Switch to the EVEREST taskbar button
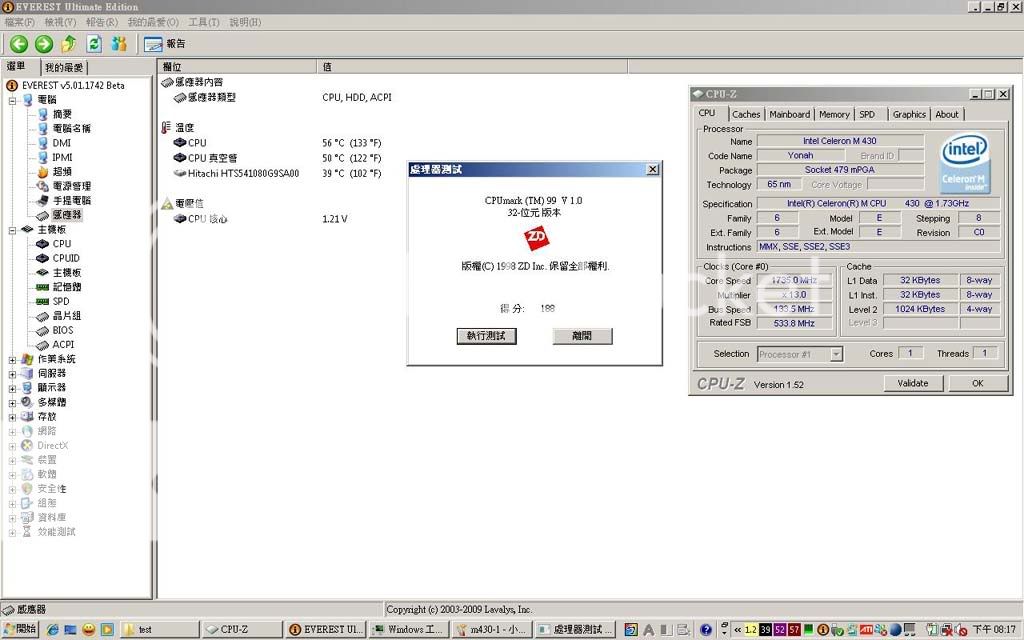 (325, 630)
